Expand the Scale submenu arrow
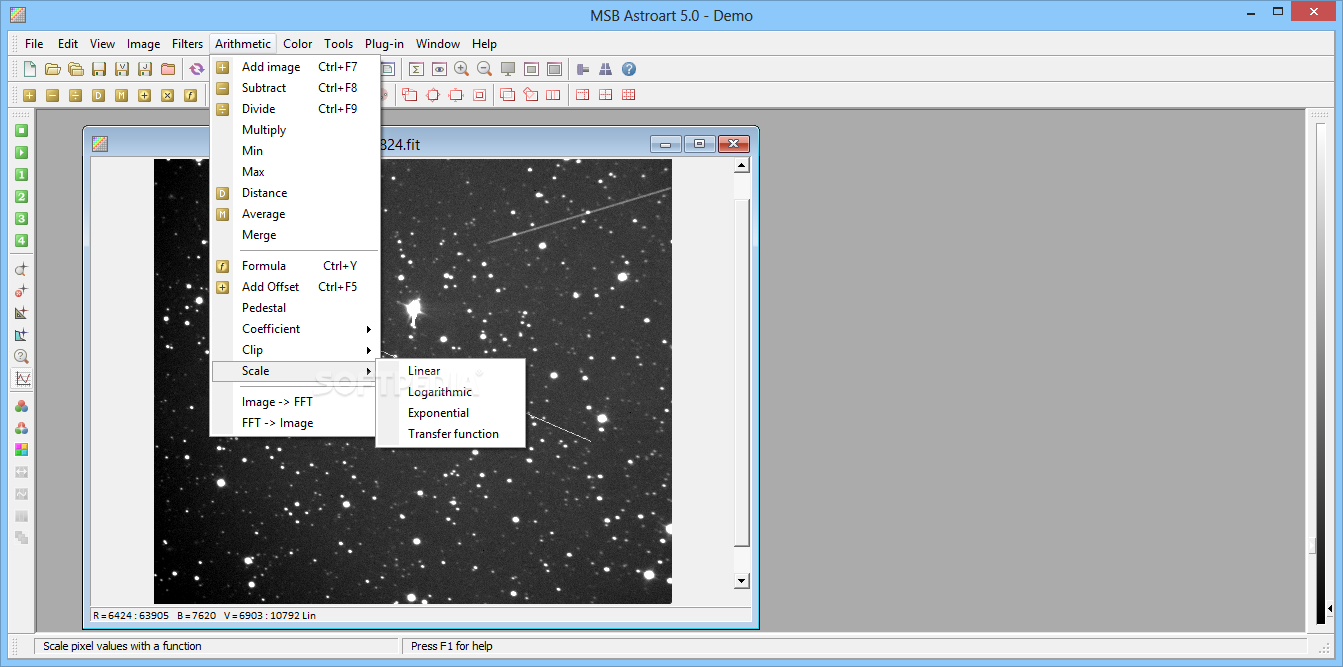This screenshot has height=667, width=1343. click(x=369, y=371)
